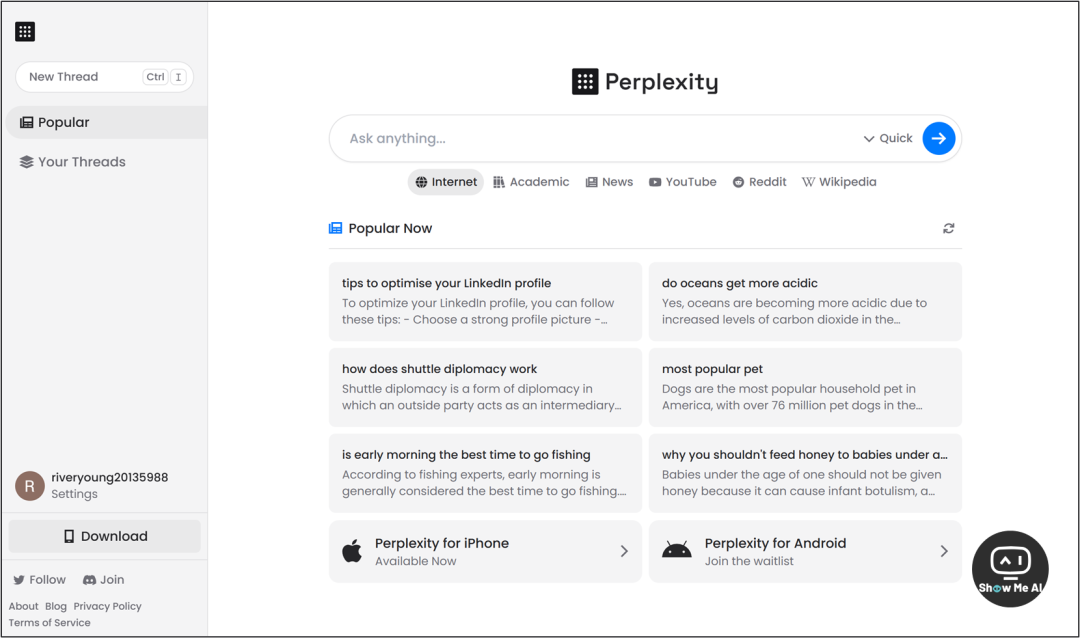Open Your Threads in sidebar

point(81,162)
